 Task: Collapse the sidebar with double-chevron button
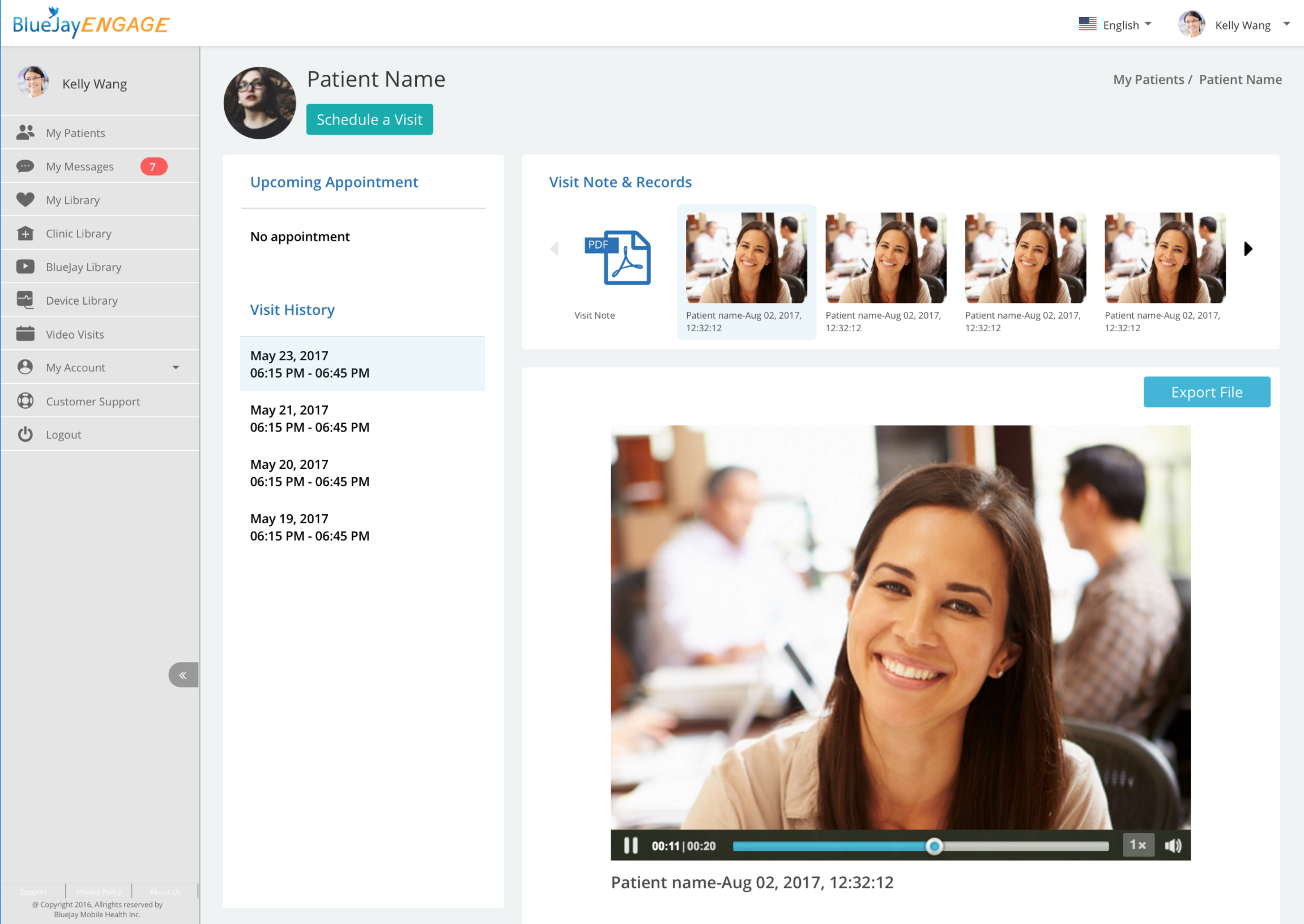pos(184,675)
